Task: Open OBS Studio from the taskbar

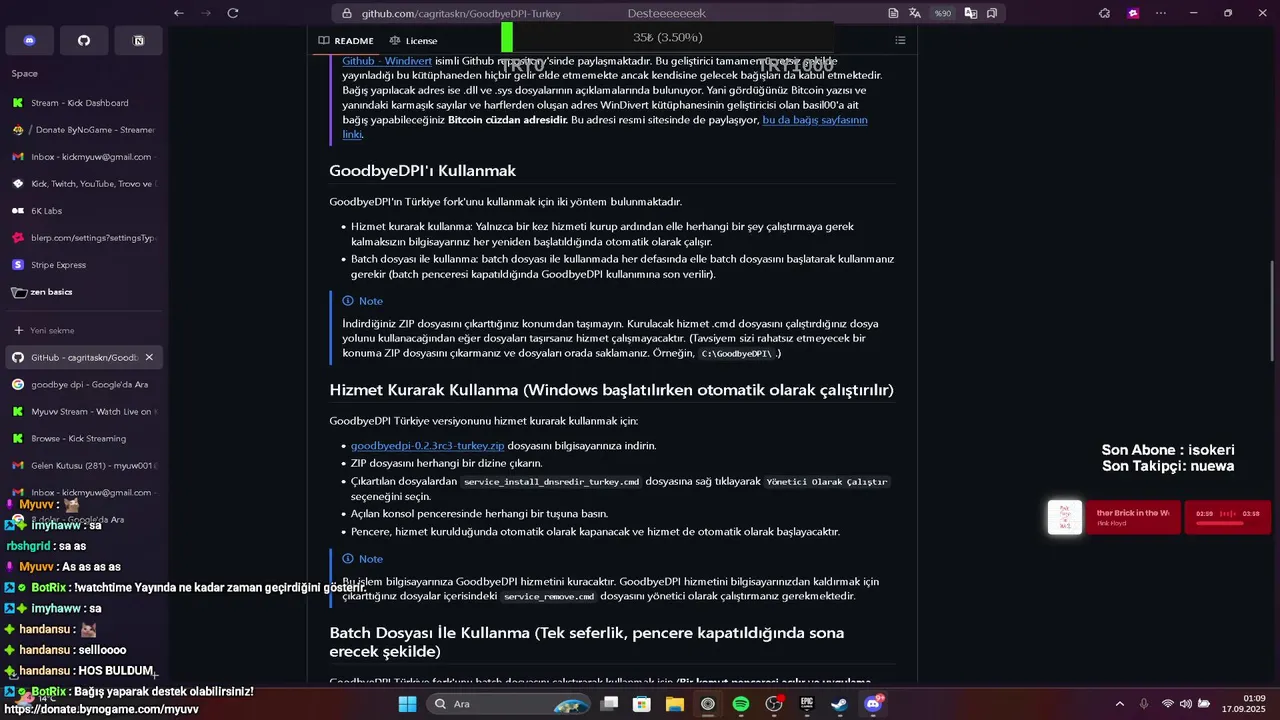Action: click(x=774, y=704)
